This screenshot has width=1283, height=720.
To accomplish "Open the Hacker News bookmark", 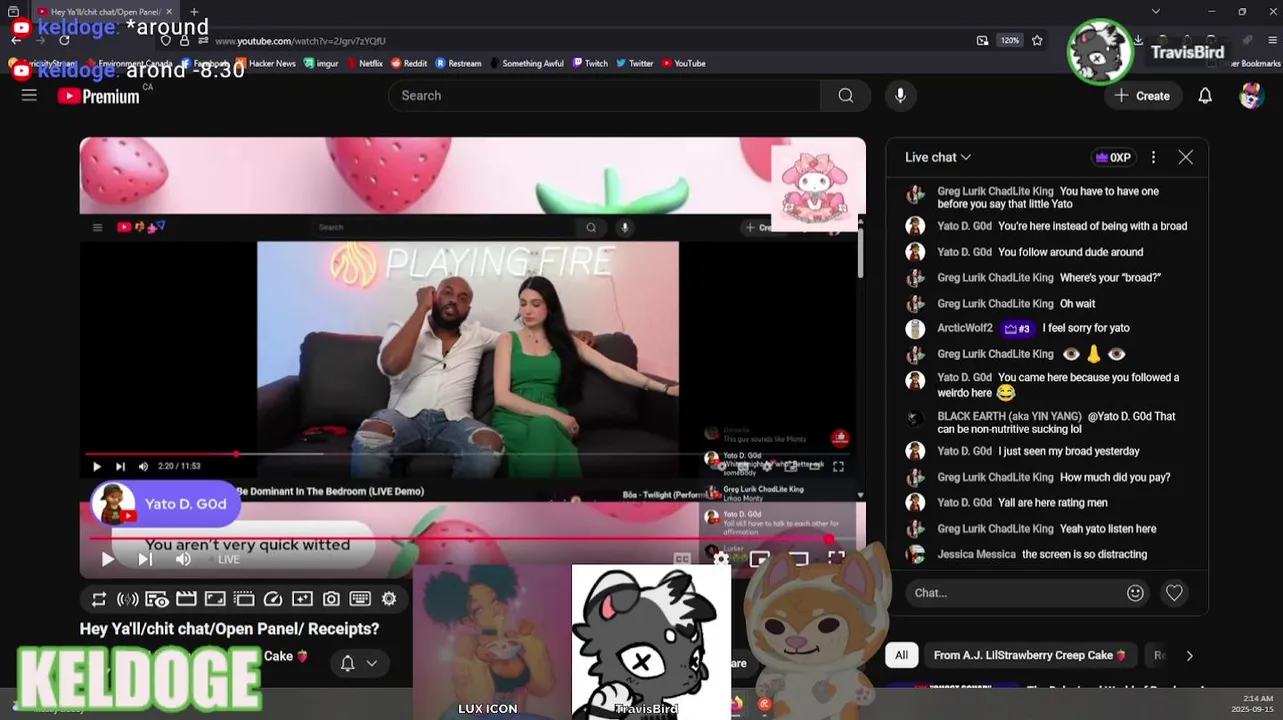I will [265, 63].
